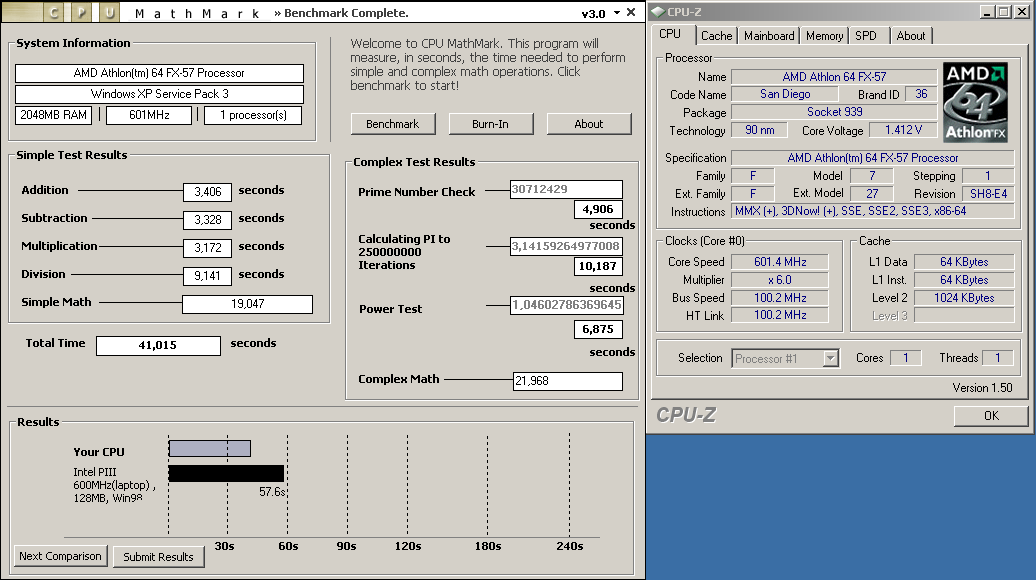1036x580 pixels.
Task: Click the CPU-Z title bar icon
Action: pyautogui.click(x=657, y=11)
